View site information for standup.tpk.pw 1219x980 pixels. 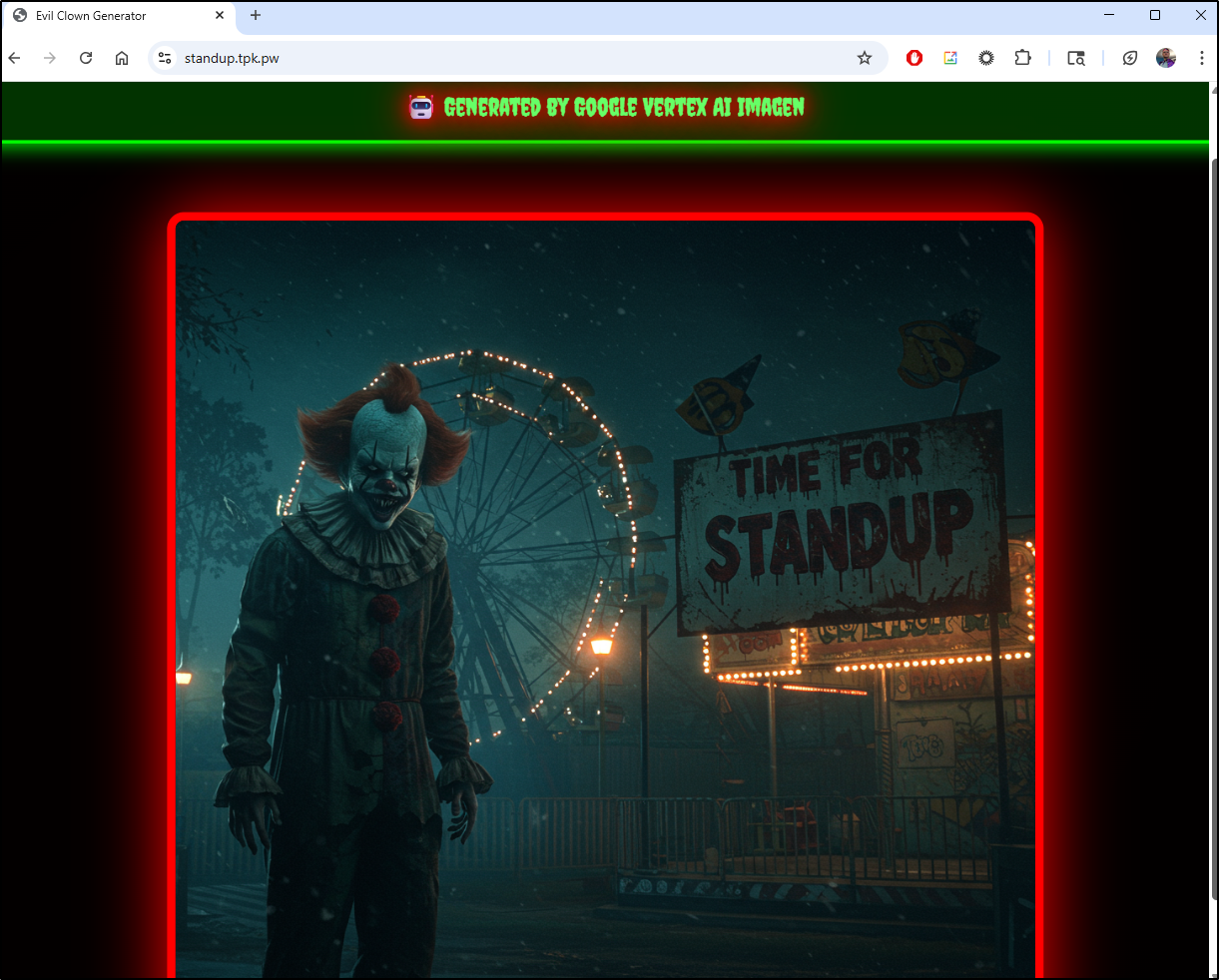coord(166,58)
